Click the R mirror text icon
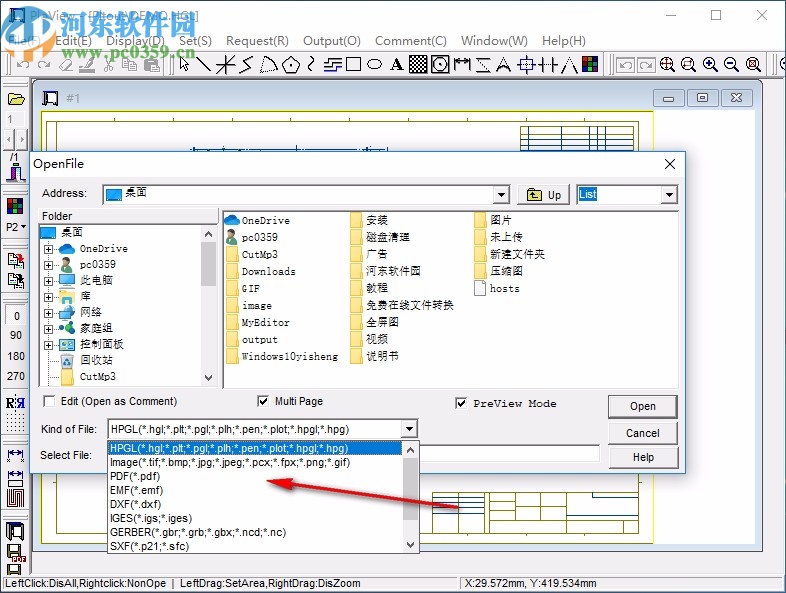Viewport: 786px width, 593px height. click(15, 403)
